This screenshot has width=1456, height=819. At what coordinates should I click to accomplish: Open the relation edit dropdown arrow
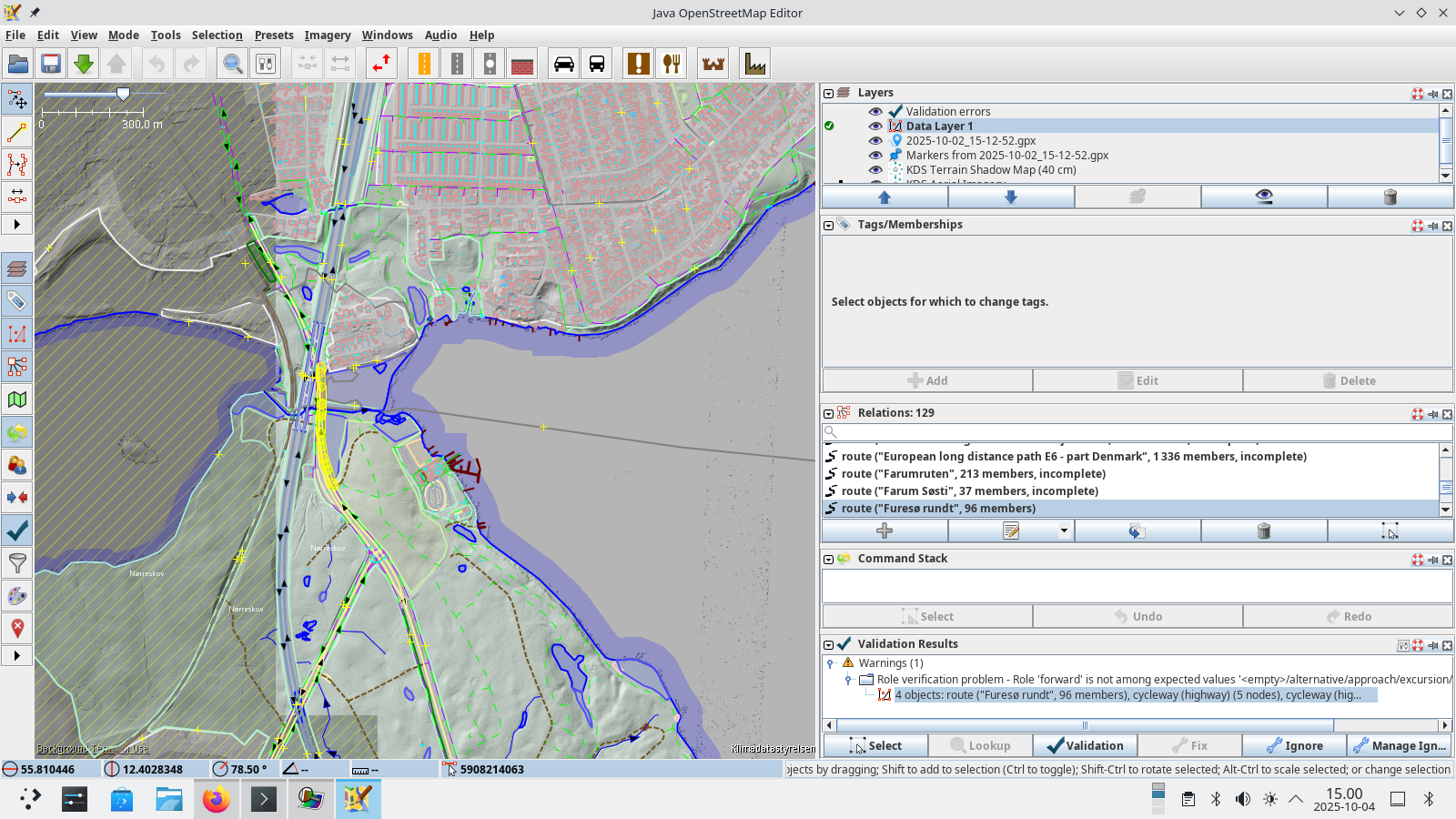(x=1064, y=531)
